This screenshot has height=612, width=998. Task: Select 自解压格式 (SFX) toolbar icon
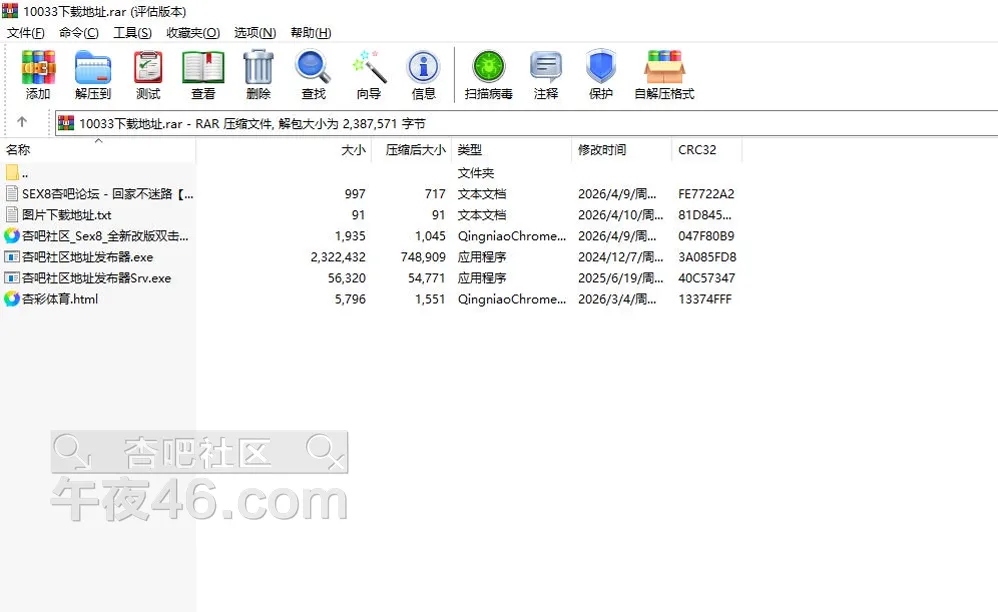point(664,75)
